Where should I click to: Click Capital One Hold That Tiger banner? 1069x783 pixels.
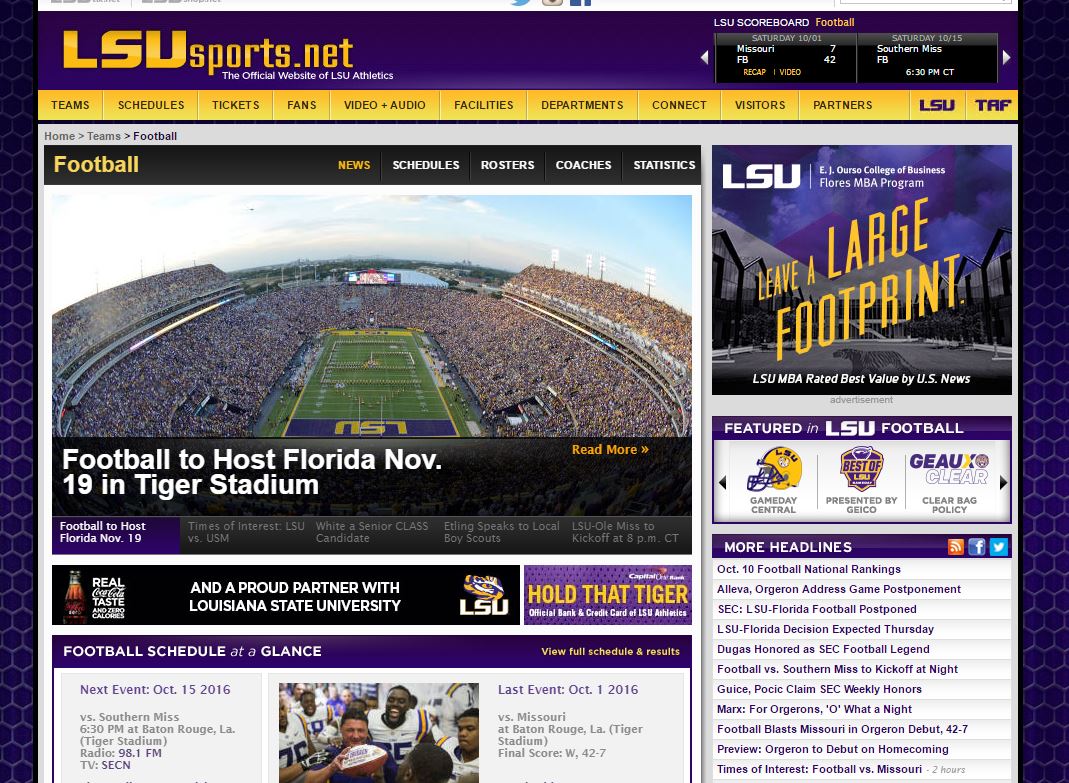[607, 595]
